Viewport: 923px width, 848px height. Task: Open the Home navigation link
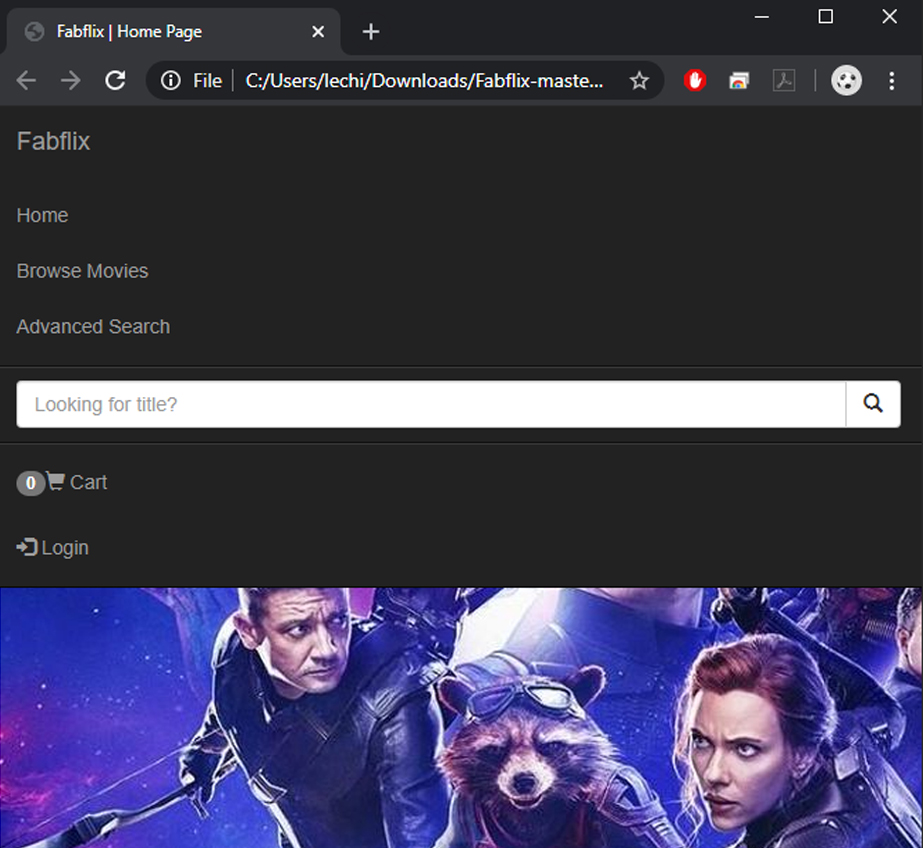point(42,215)
